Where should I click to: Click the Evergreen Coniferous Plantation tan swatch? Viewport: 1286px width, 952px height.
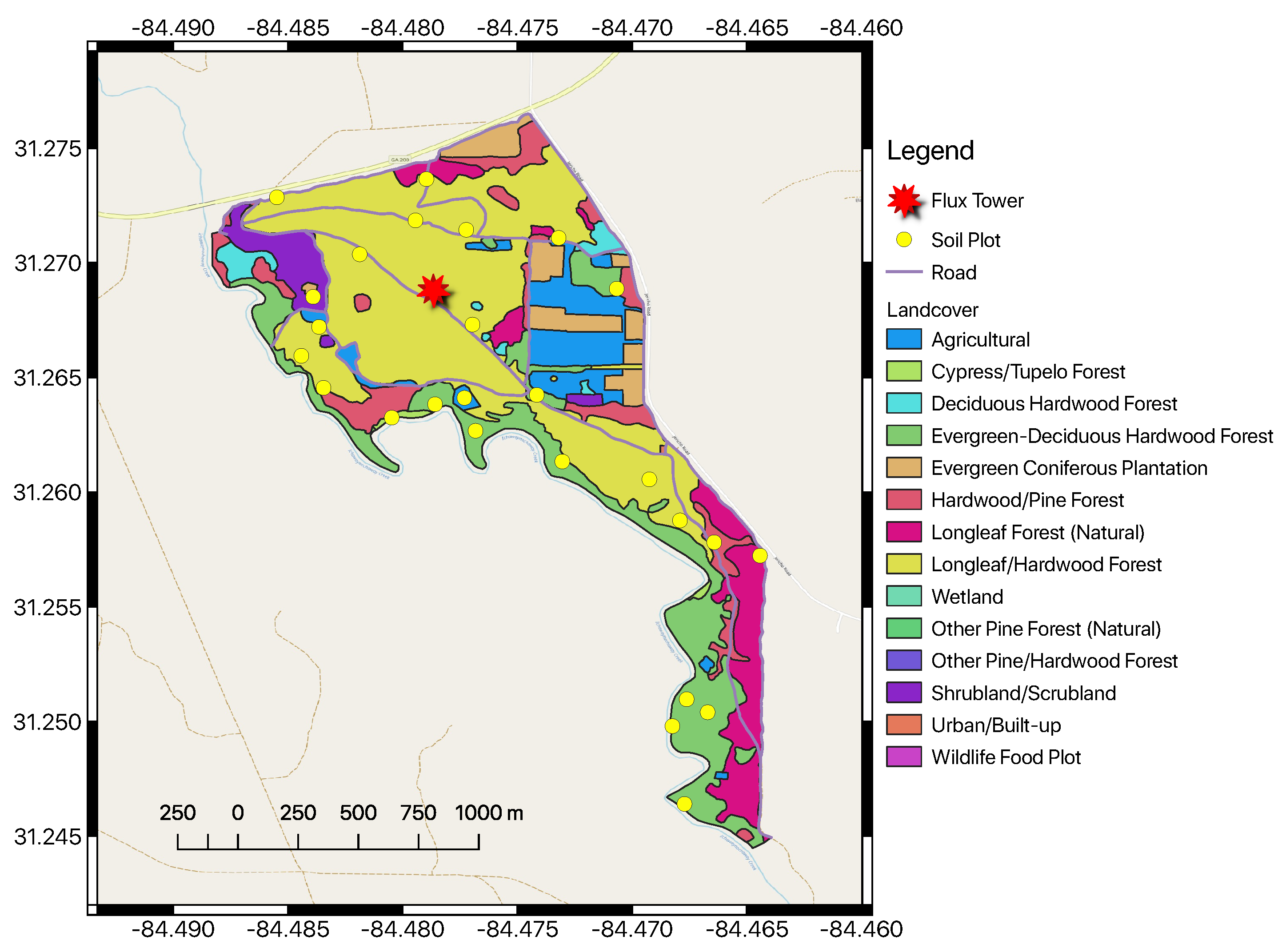[x=904, y=468]
